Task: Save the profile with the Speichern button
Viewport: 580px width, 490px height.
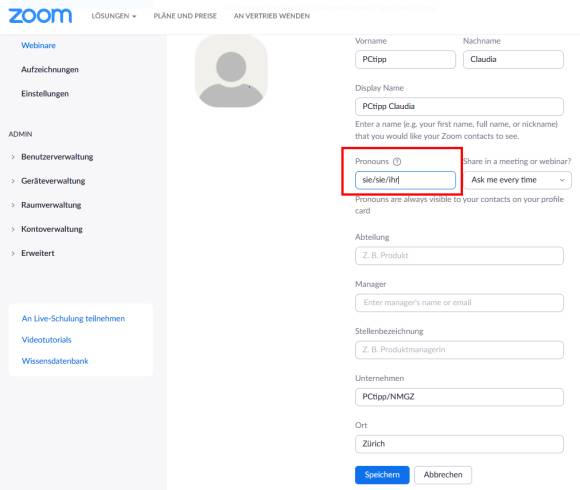Action: click(x=382, y=475)
